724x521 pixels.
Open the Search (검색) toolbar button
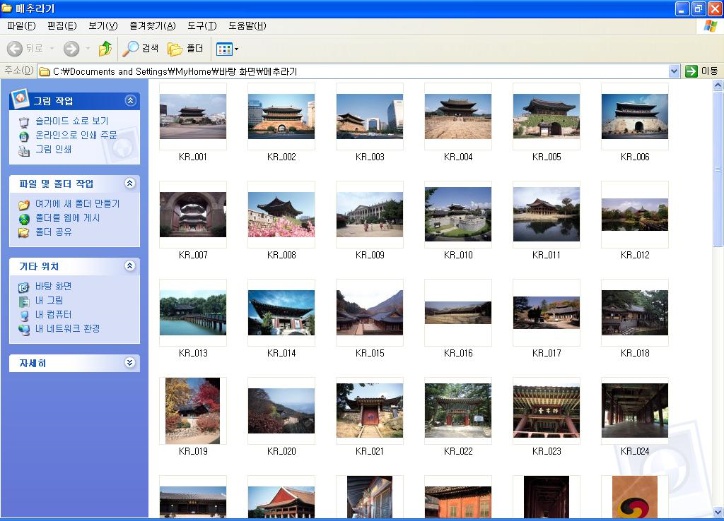141,48
